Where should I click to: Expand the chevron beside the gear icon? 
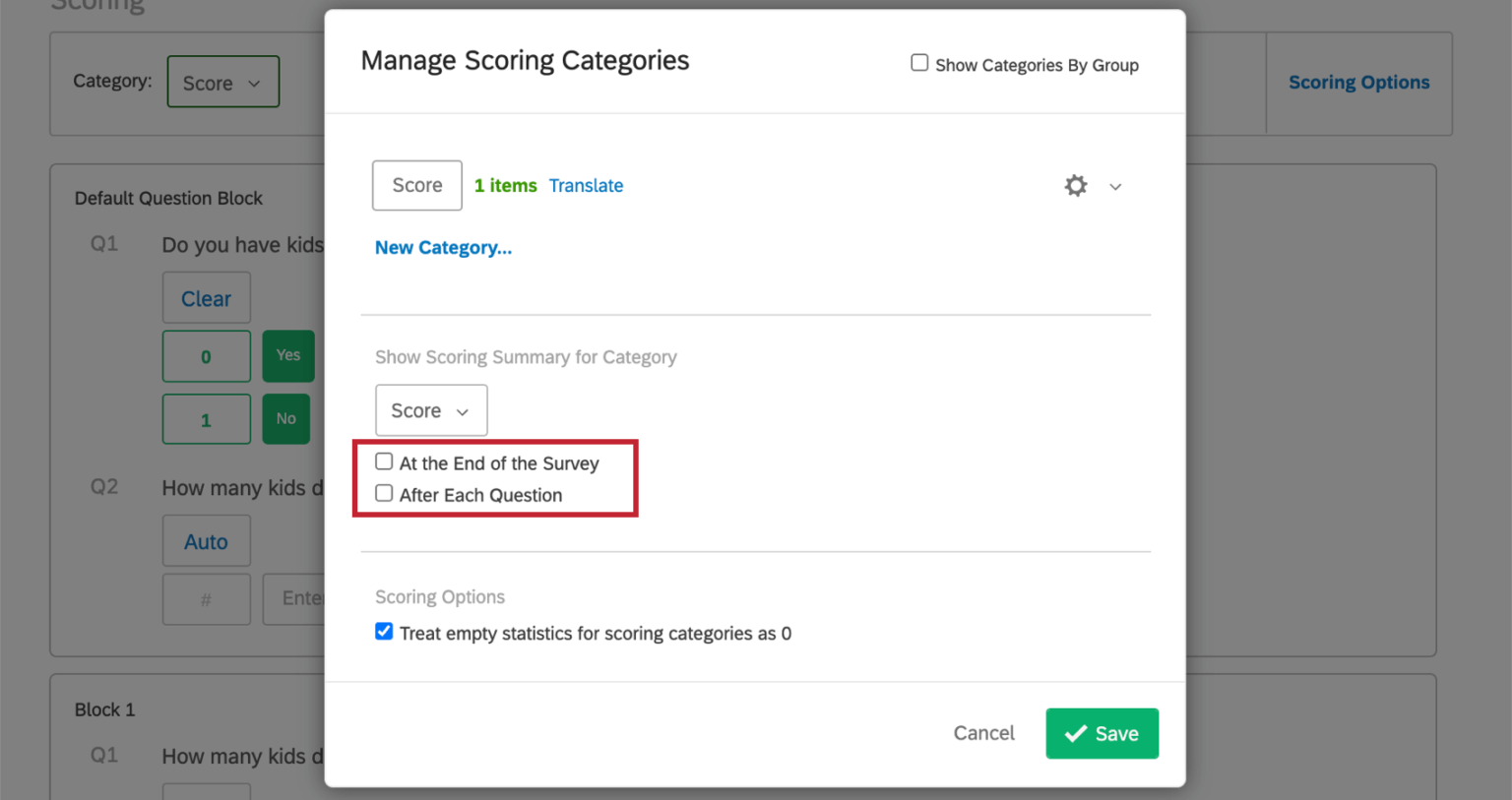coord(1115,185)
